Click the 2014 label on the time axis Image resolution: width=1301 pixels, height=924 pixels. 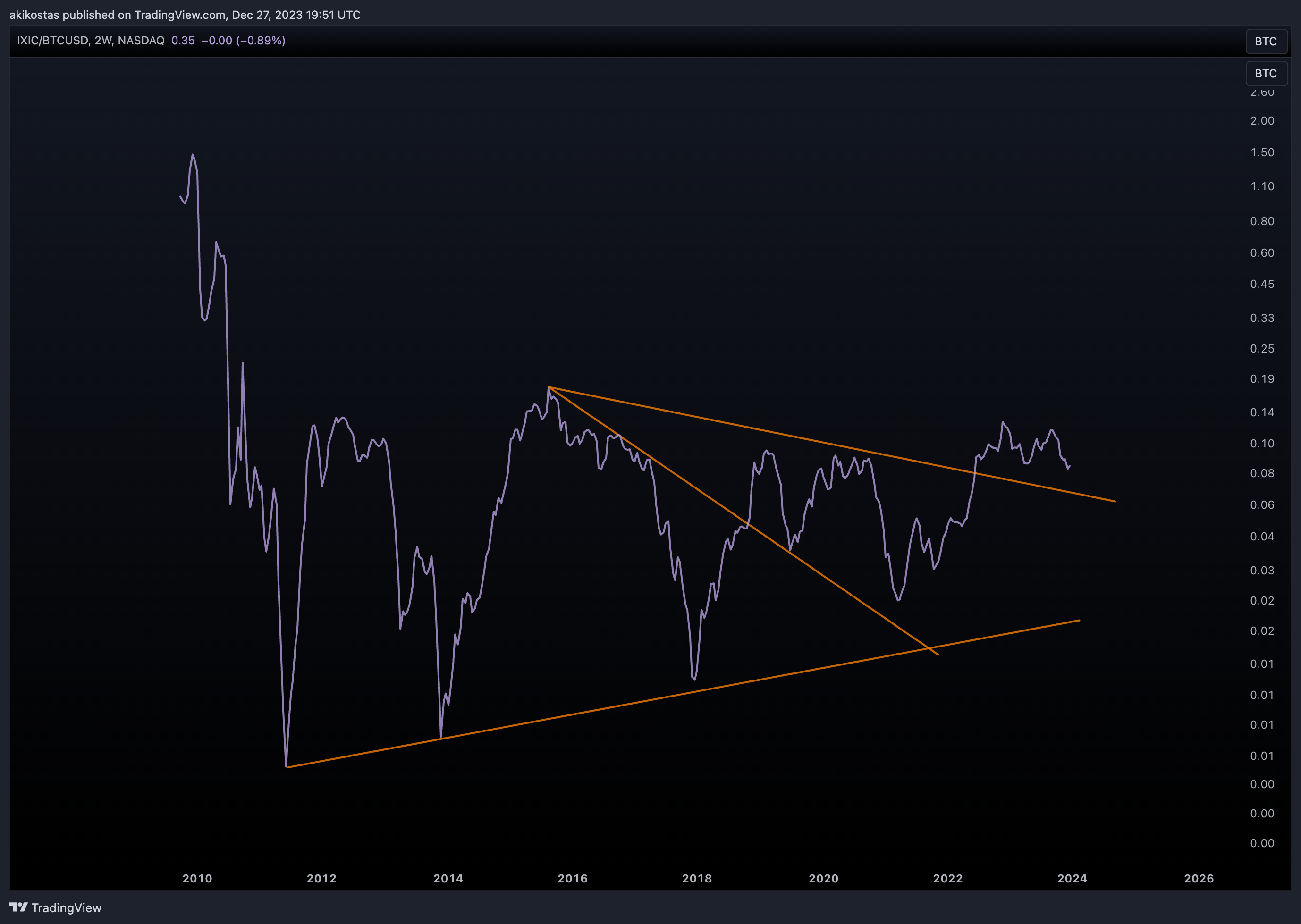coord(448,879)
